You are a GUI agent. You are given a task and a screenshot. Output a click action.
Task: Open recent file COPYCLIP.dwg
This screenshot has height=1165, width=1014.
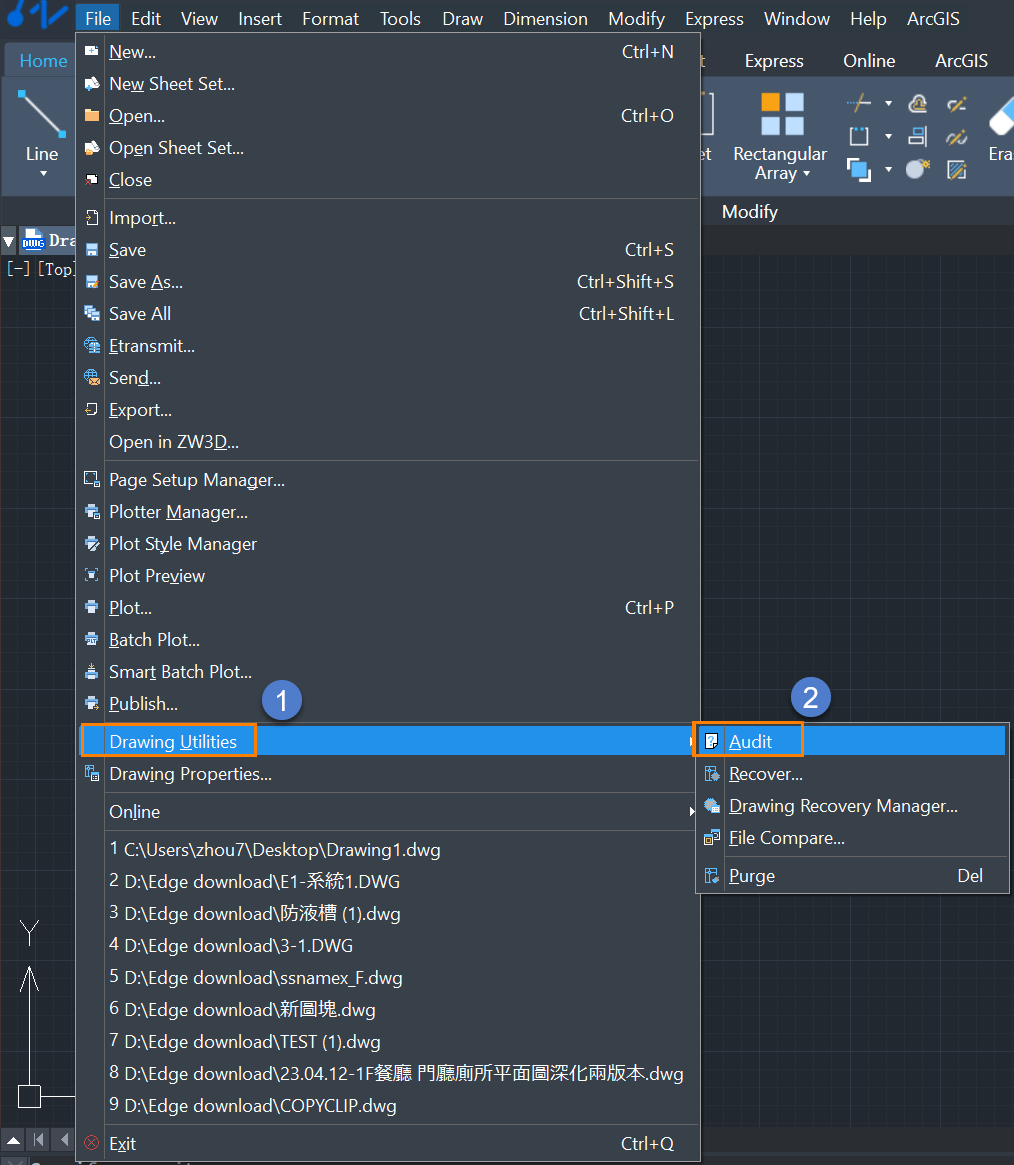coord(389,1105)
